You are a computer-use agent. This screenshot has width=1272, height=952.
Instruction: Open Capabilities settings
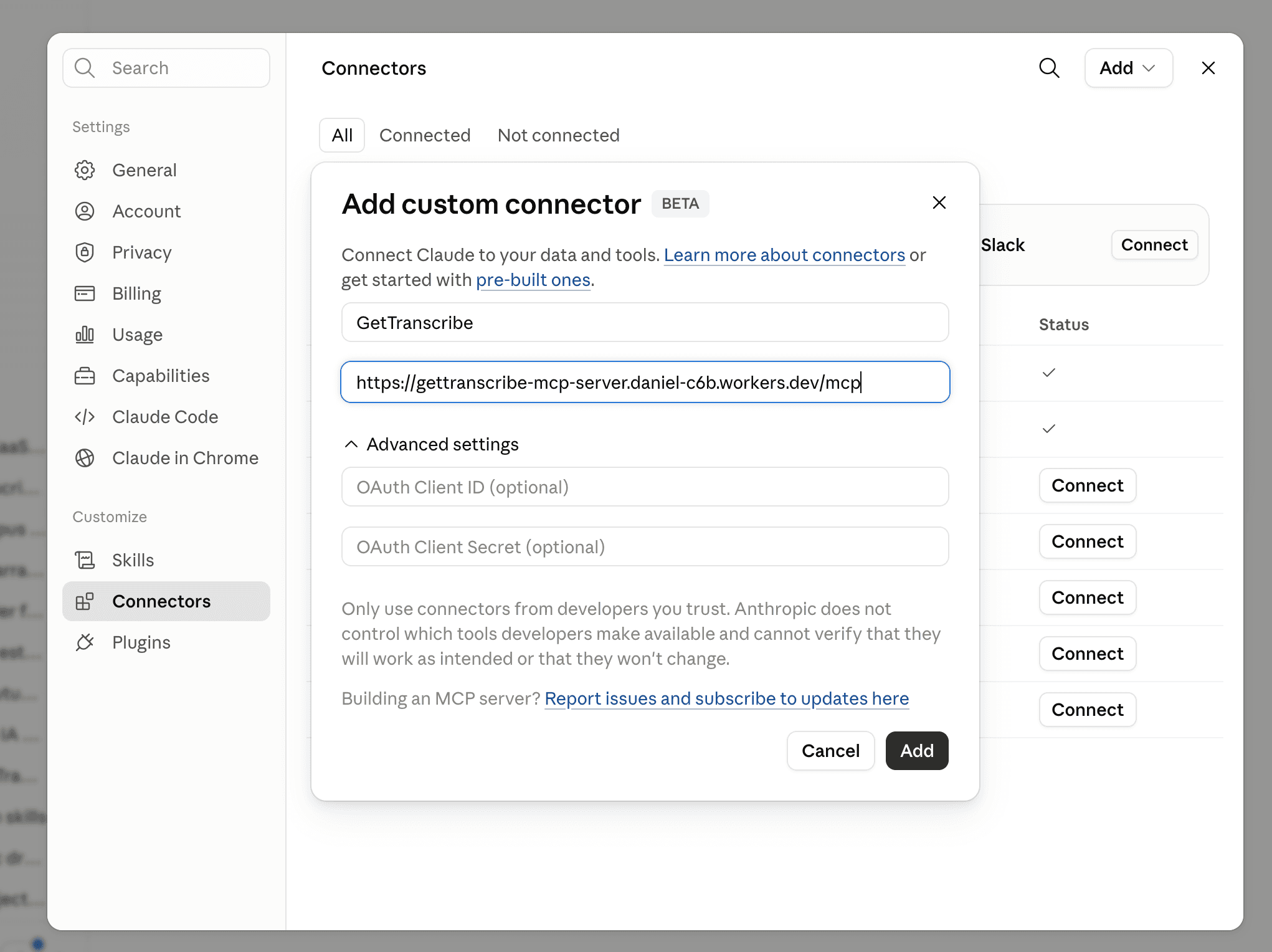tap(166, 376)
